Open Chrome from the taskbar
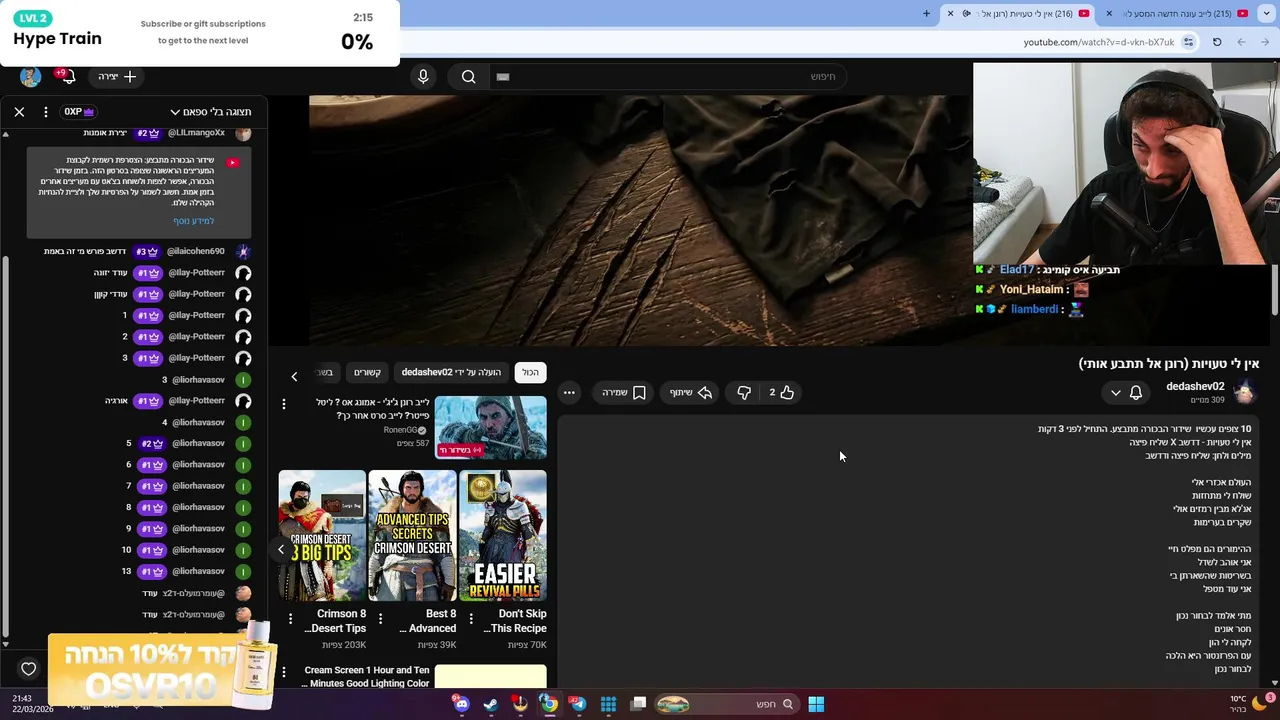Viewport: 1280px width, 720px height. [549, 704]
